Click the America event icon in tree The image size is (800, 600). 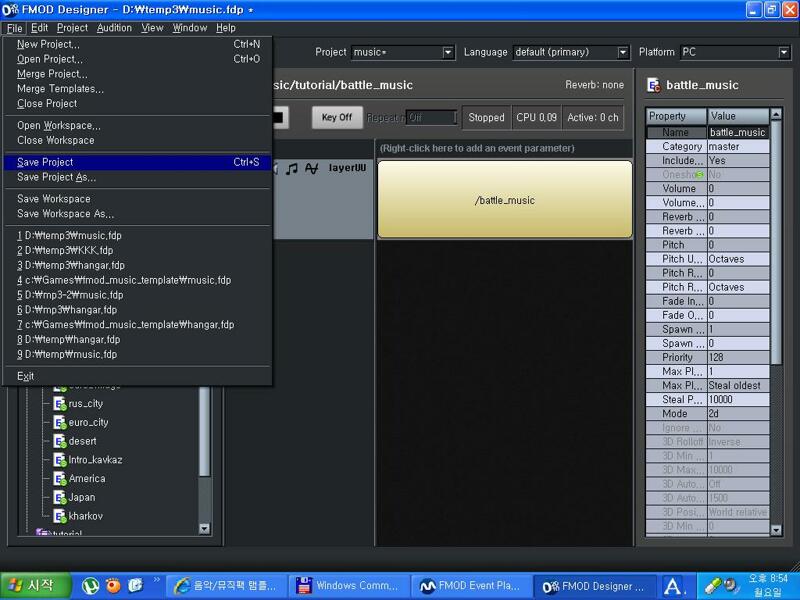60,479
